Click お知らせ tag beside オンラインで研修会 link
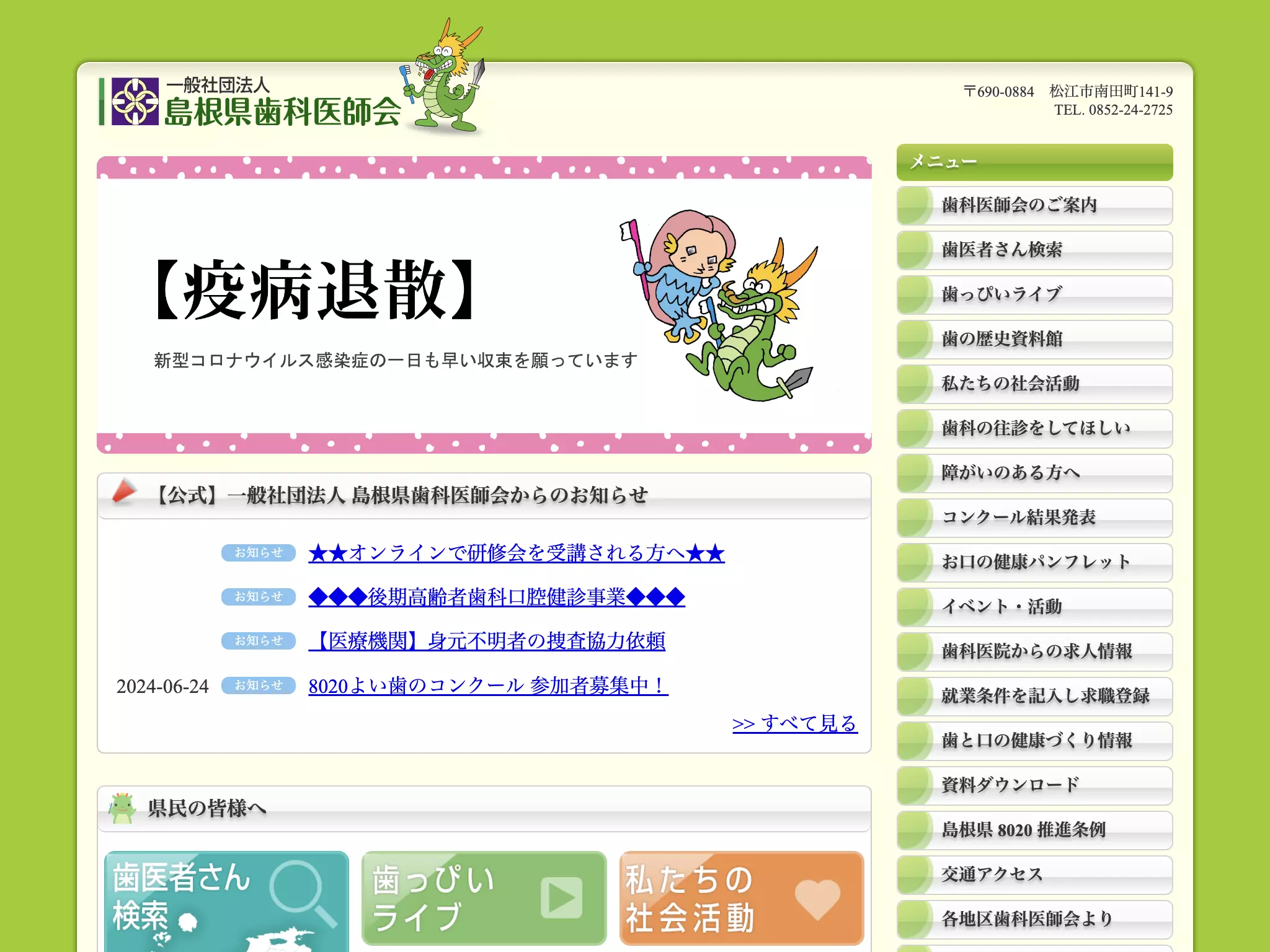This screenshot has width=1270, height=952. [259, 552]
